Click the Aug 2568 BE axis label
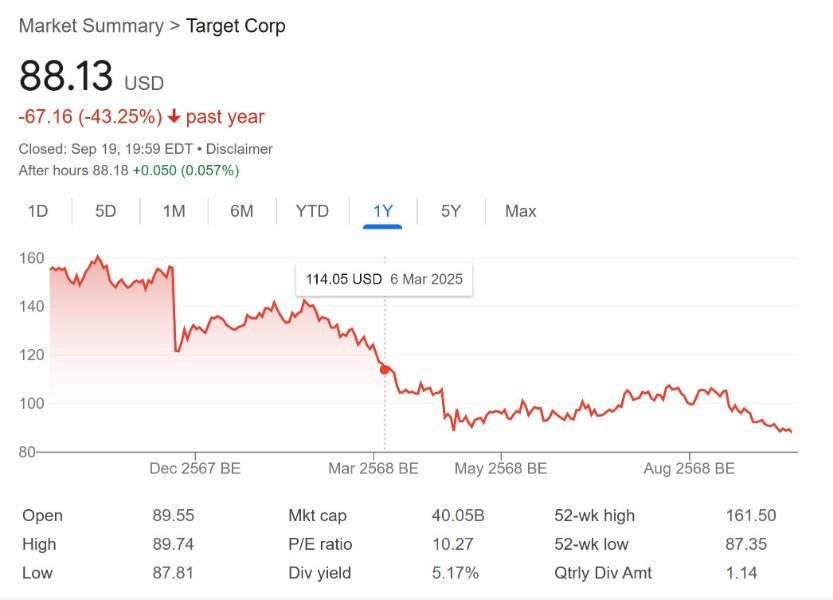 click(689, 468)
